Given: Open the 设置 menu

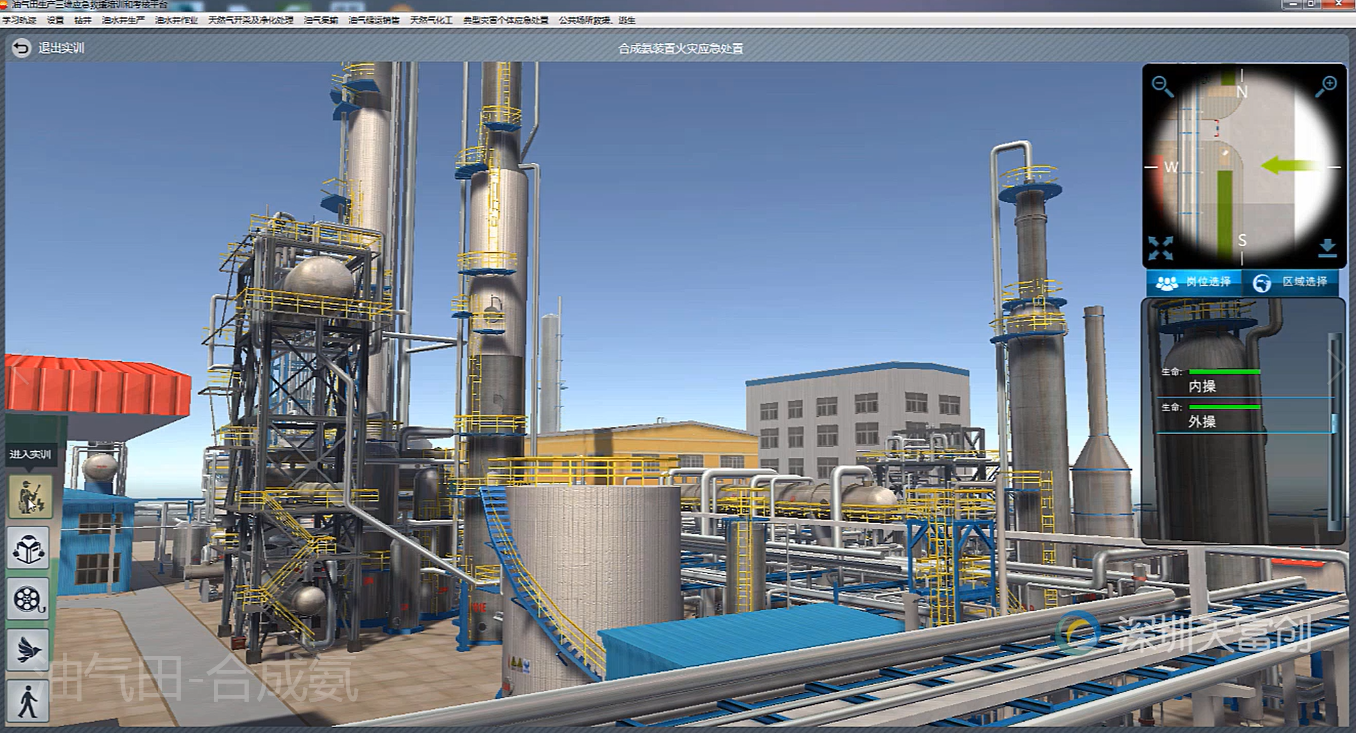Looking at the screenshot, I should pyautogui.click(x=55, y=20).
